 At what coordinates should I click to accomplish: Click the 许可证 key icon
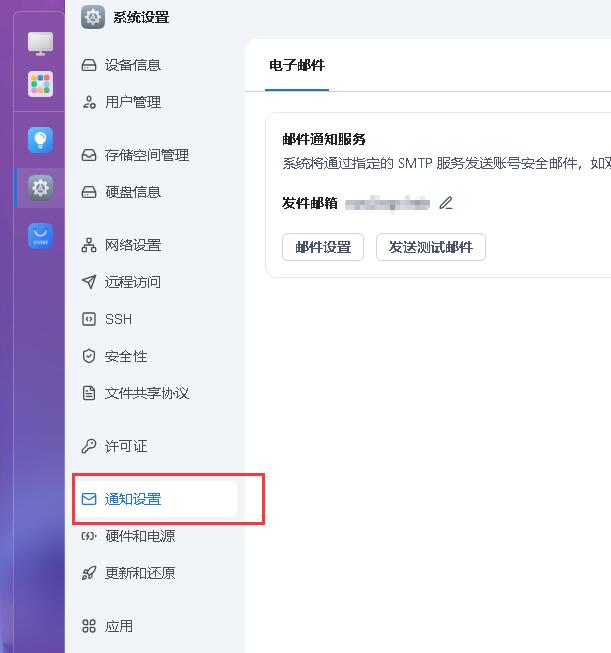point(89,446)
